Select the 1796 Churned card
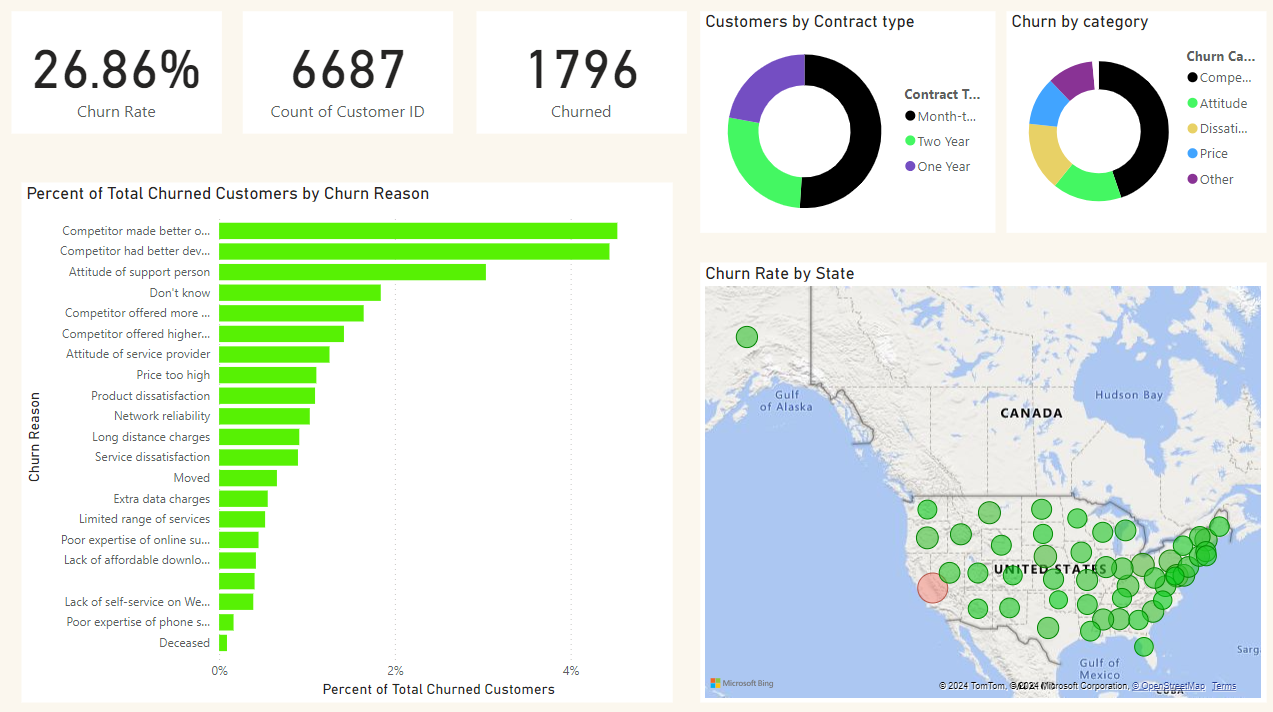 pos(581,72)
